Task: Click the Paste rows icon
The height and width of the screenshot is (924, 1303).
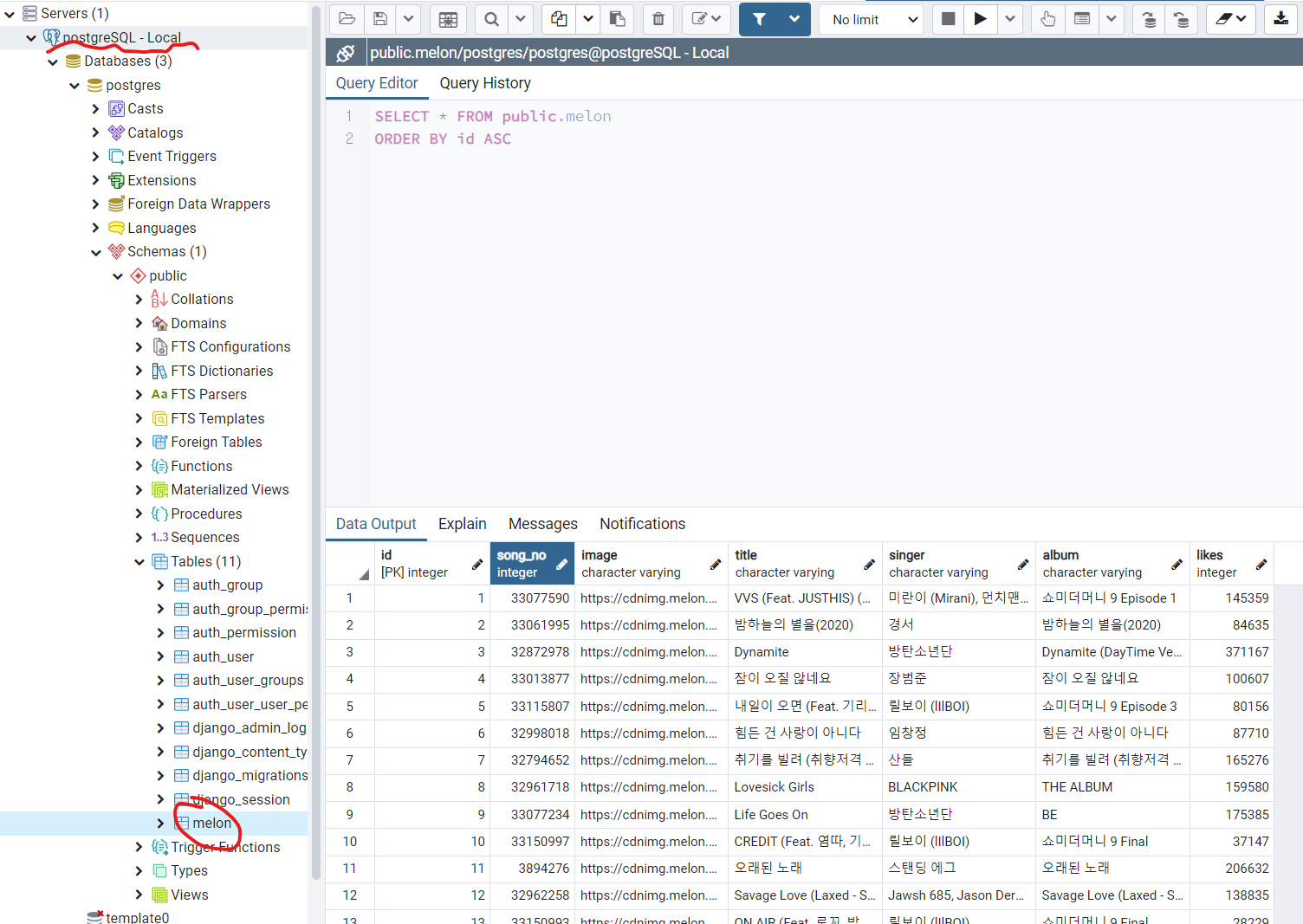Action: click(617, 19)
